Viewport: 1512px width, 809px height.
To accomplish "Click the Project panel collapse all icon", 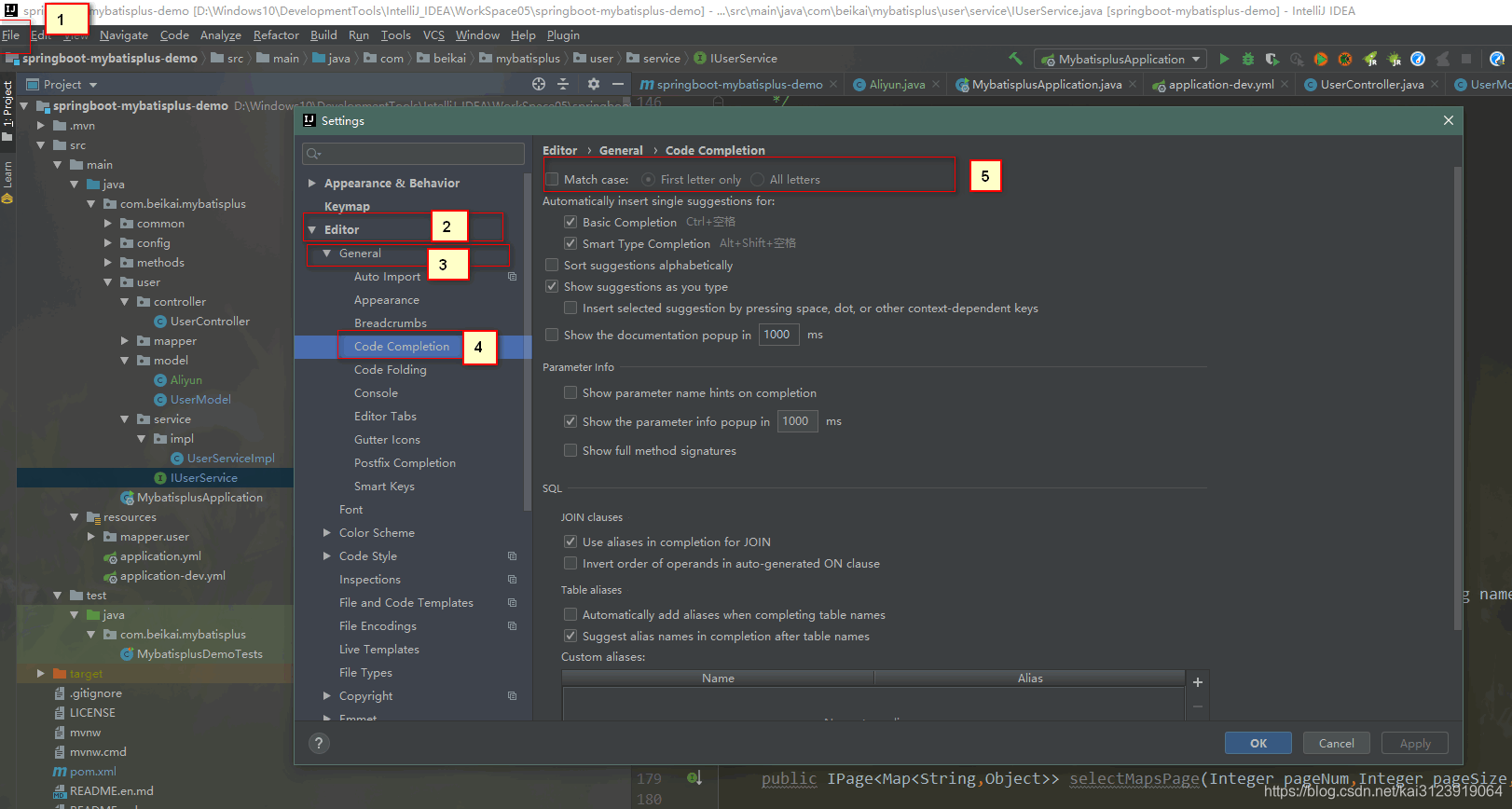I will (x=563, y=84).
